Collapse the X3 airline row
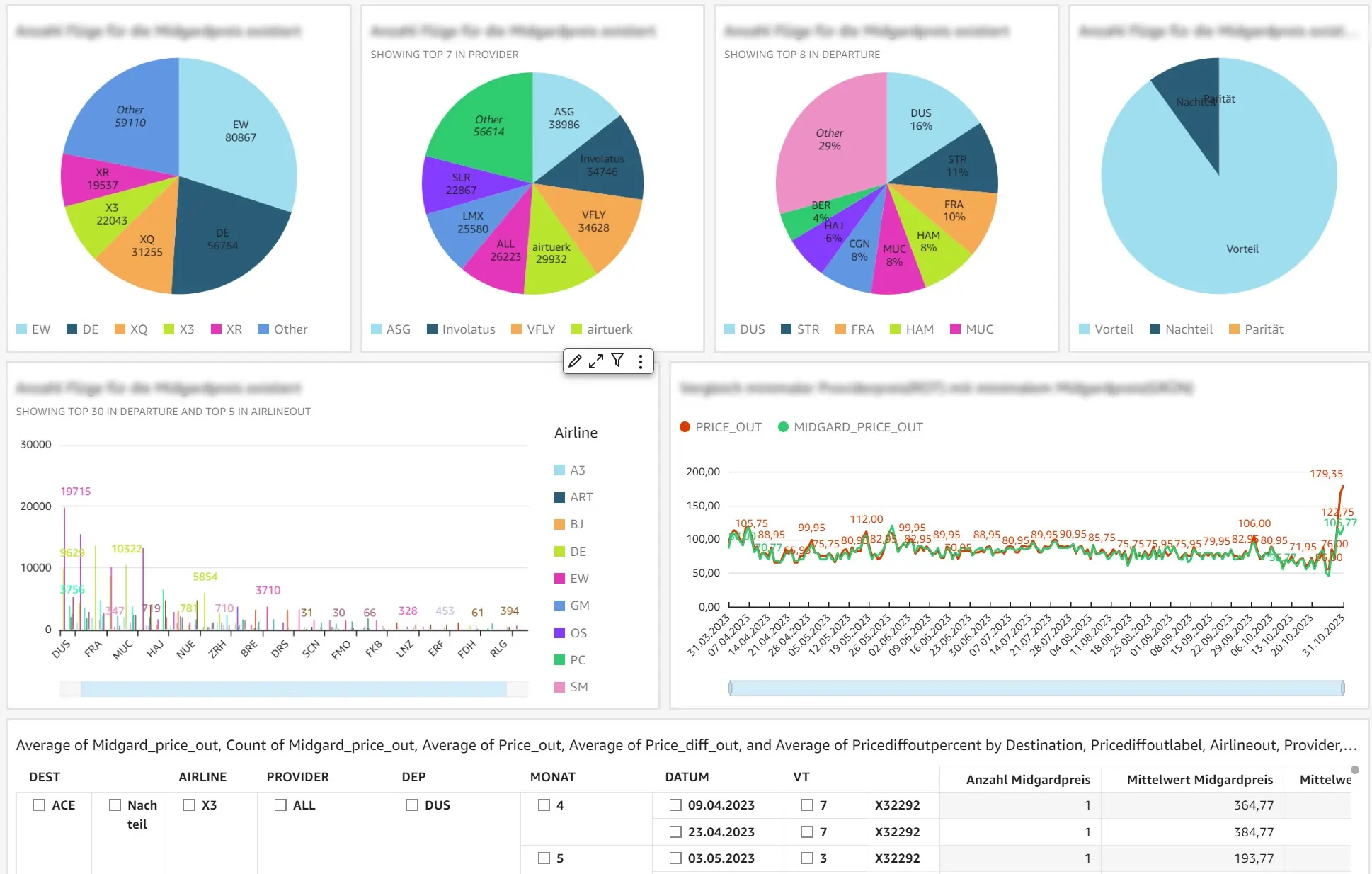 pyautogui.click(x=189, y=805)
